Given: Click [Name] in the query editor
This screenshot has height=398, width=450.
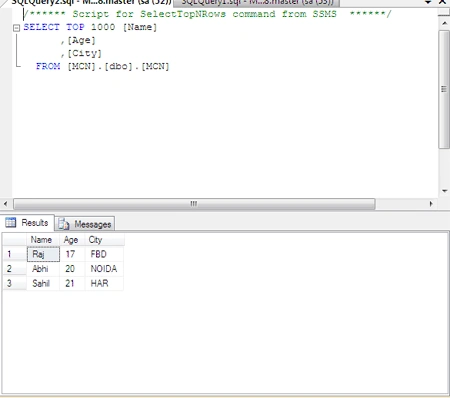Looking at the screenshot, I should coord(140,27).
